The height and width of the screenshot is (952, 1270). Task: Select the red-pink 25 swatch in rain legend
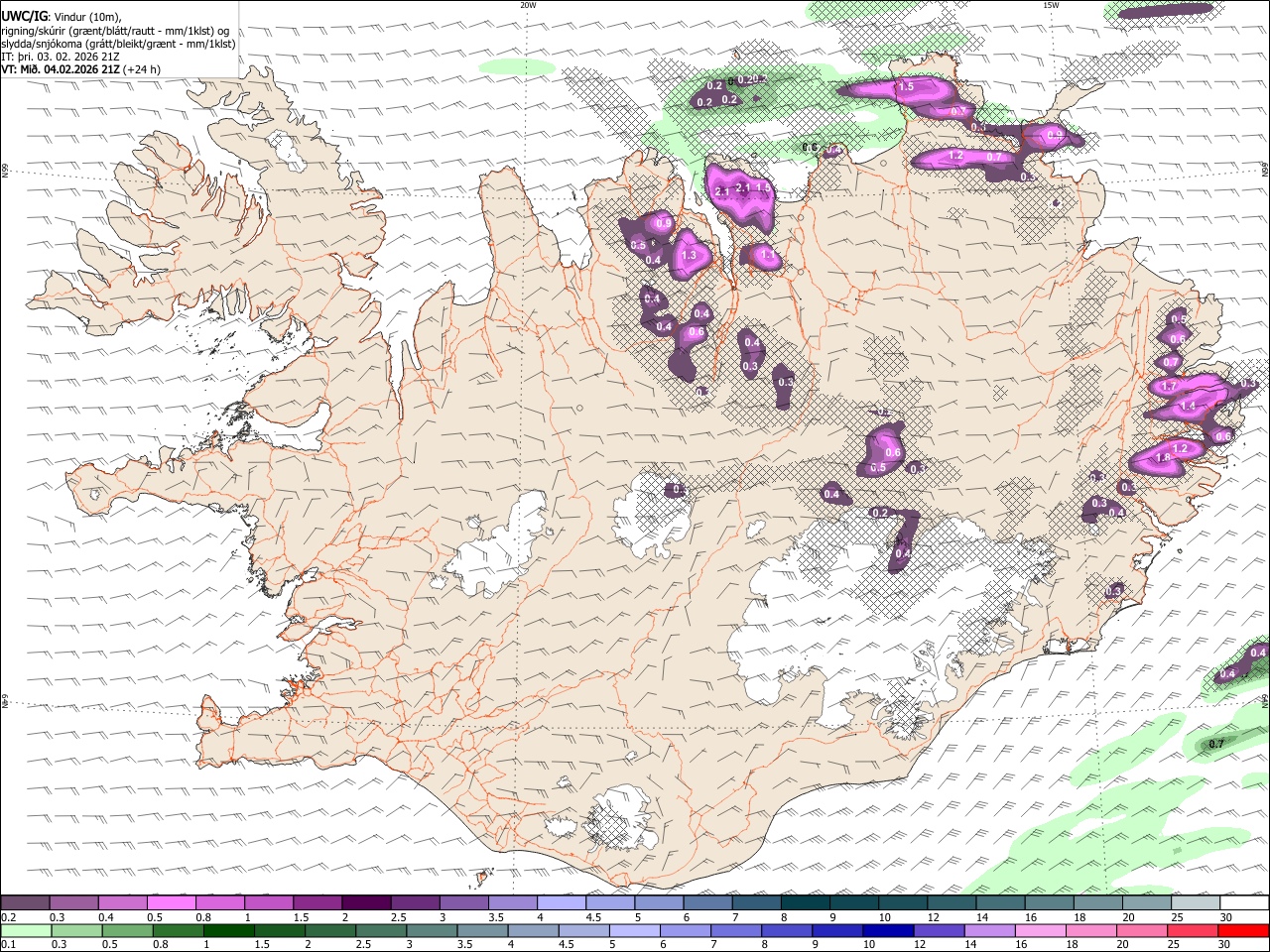coord(1193,930)
